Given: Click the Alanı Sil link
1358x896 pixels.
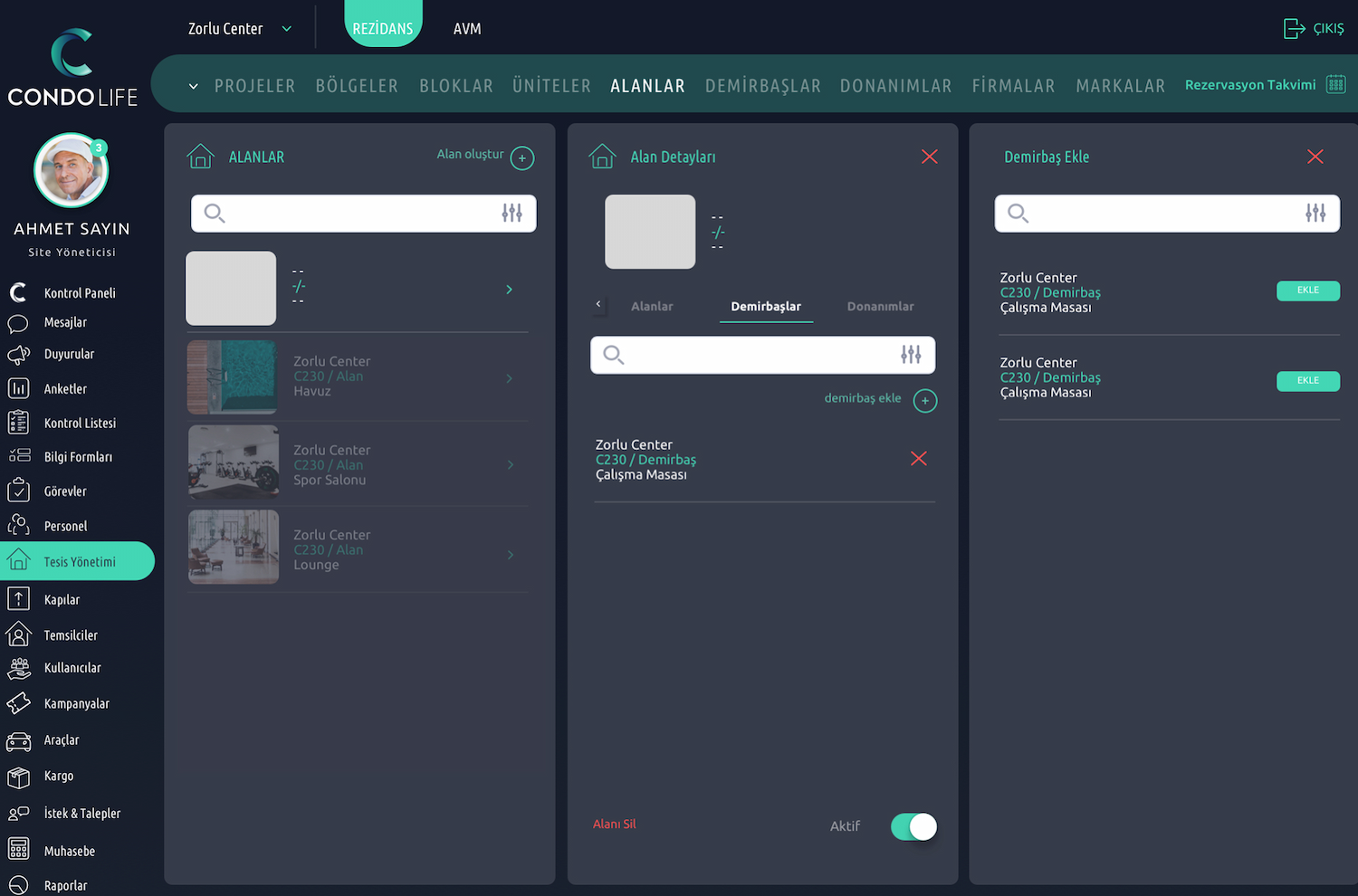Looking at the screenshot, I should 614,825.
